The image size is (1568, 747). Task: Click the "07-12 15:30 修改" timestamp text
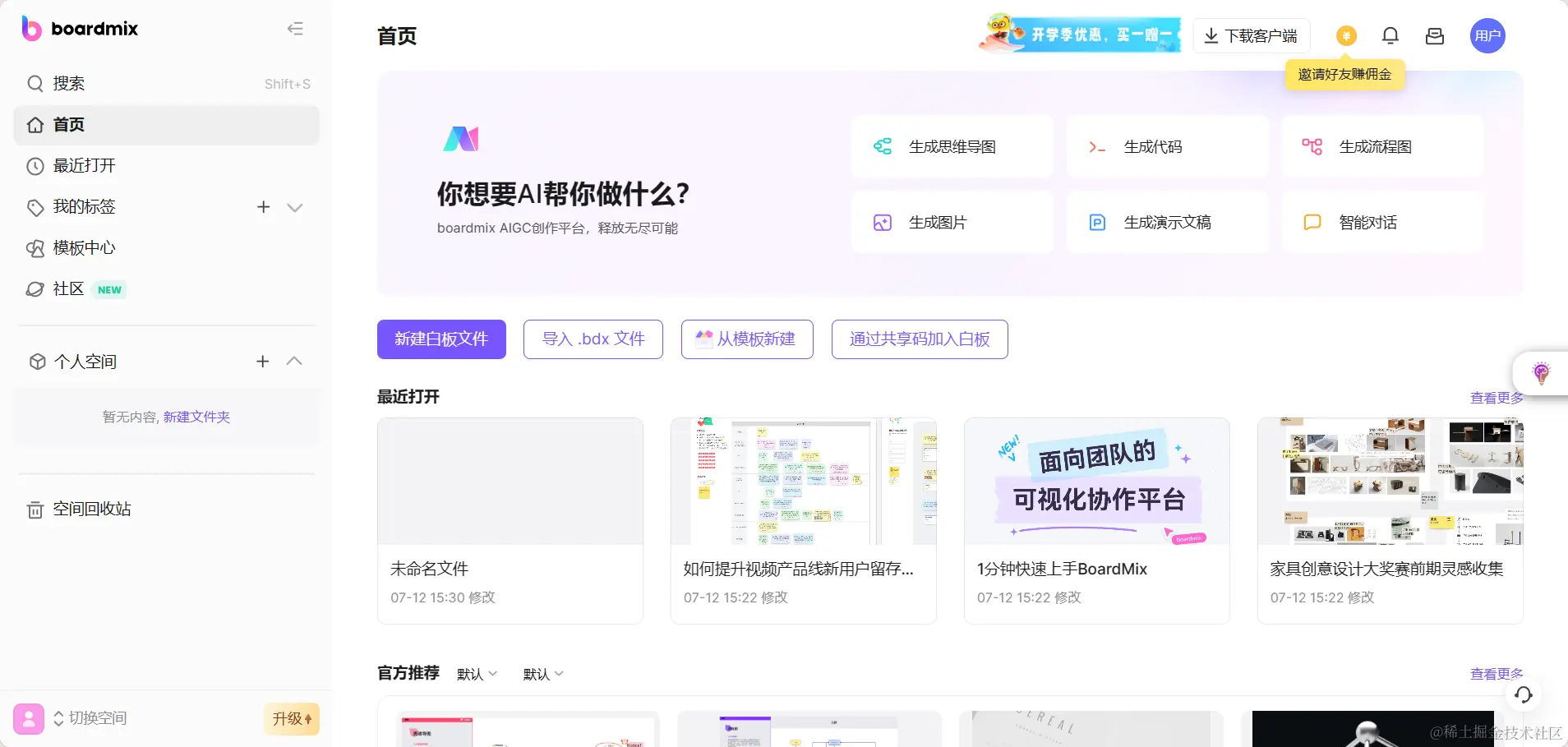[x=443, y=597]
